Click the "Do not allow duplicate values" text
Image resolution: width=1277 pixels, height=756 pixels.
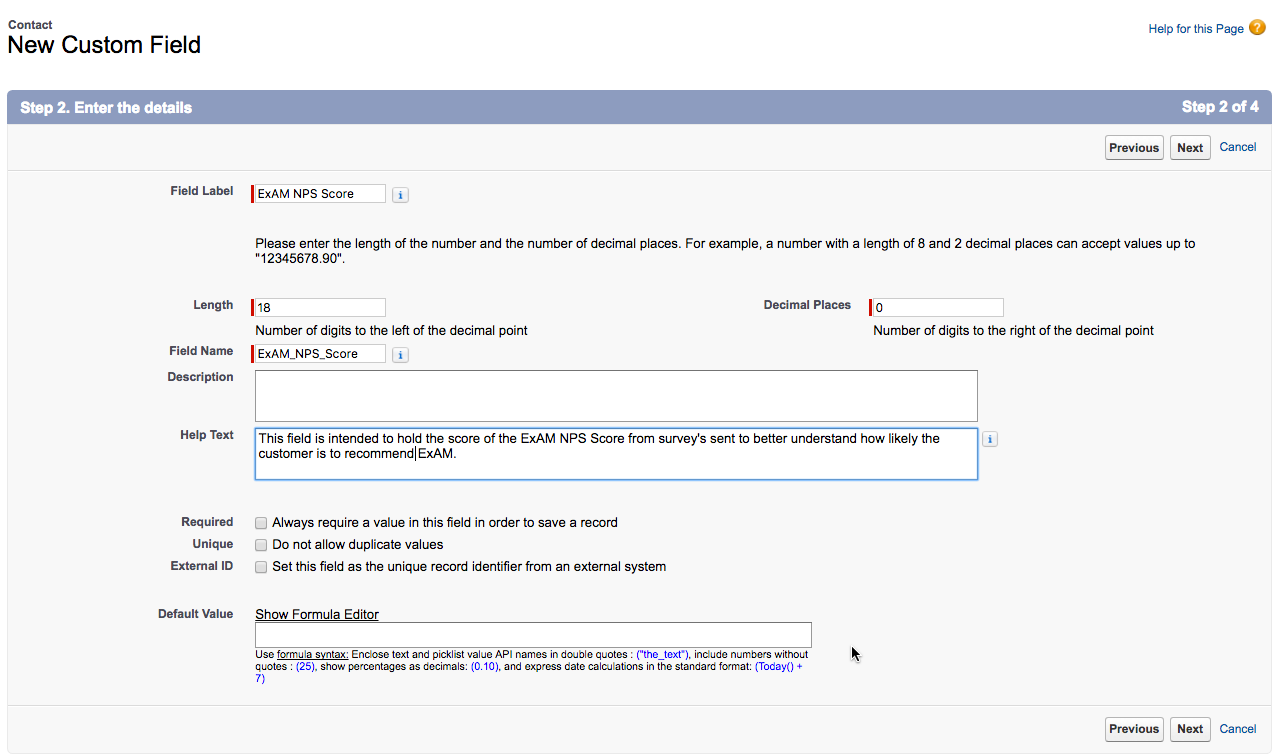[x=358, y=545]
